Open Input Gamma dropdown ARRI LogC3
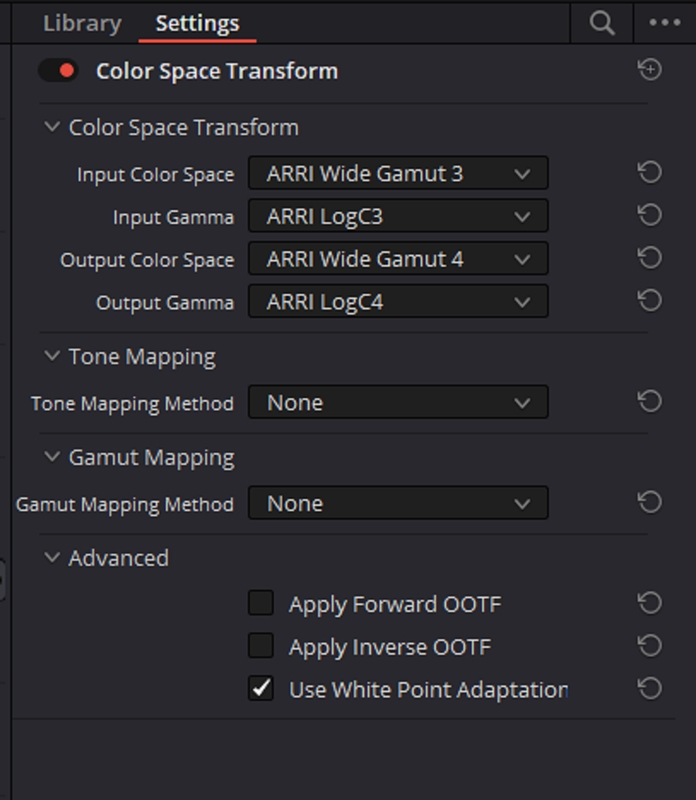Viewport: 696px width, 800px height. point(398,216)
